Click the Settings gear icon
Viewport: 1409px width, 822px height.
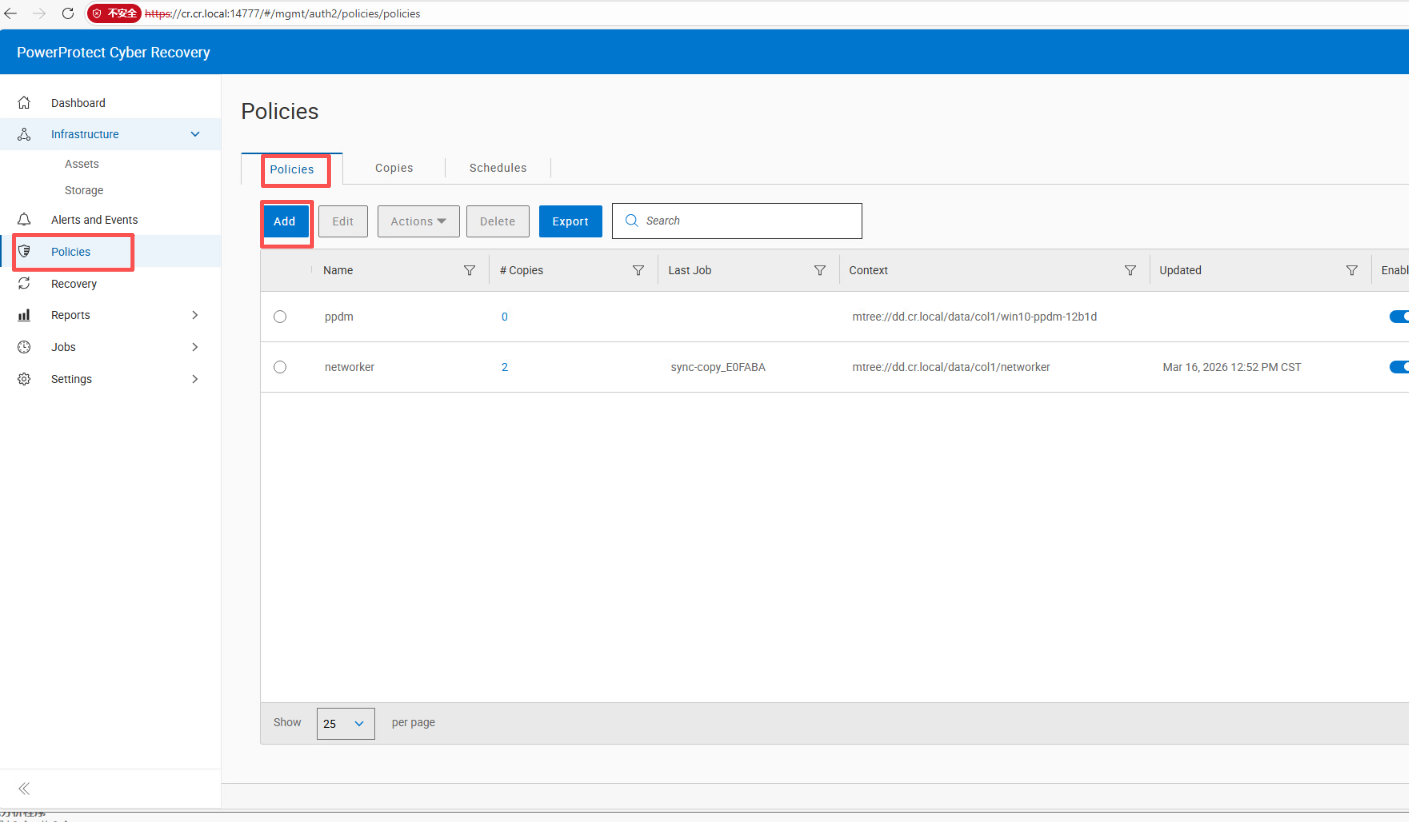tap(25, 379)
